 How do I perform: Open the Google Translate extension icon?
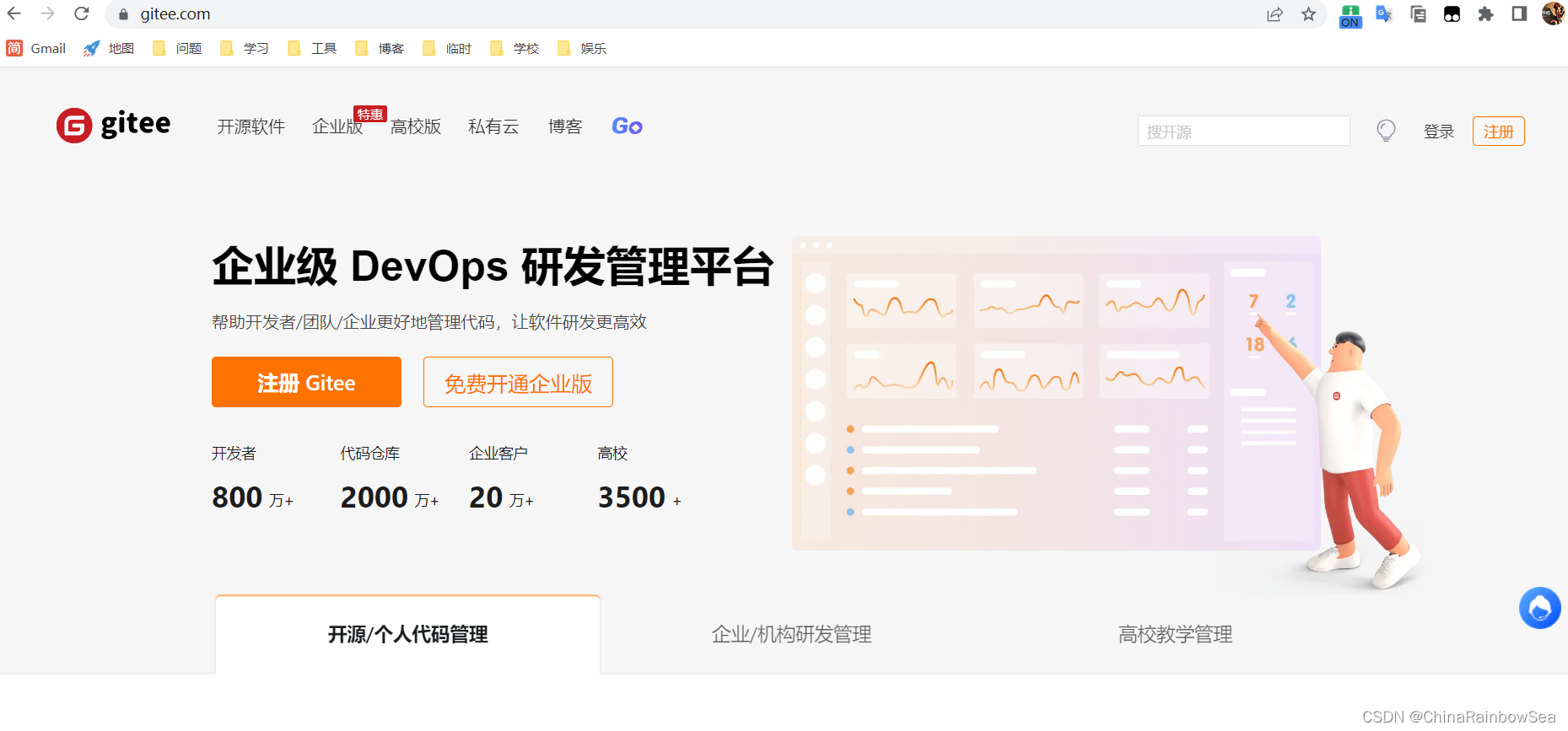pos(1384,14)
